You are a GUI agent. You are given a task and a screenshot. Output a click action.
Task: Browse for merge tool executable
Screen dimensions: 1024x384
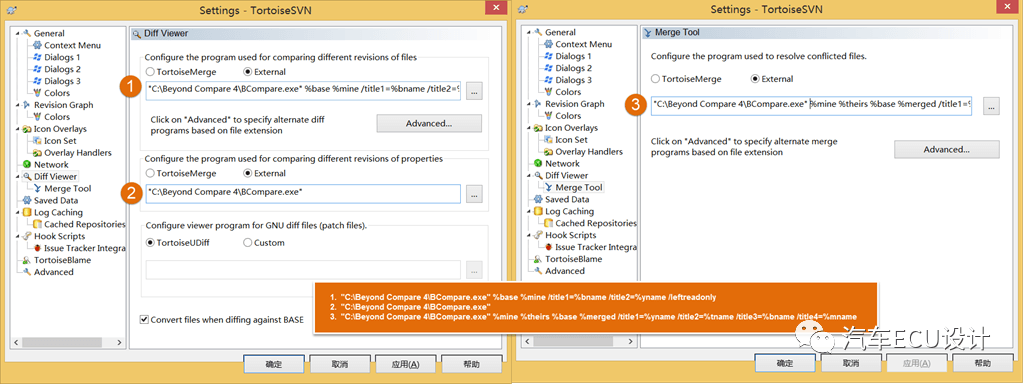click(x=991, y=106)
